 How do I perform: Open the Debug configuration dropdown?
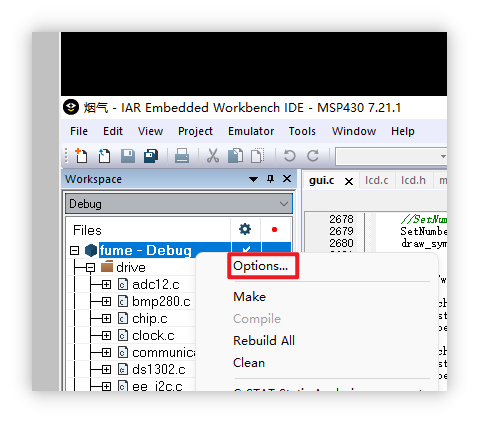[179, 204]
